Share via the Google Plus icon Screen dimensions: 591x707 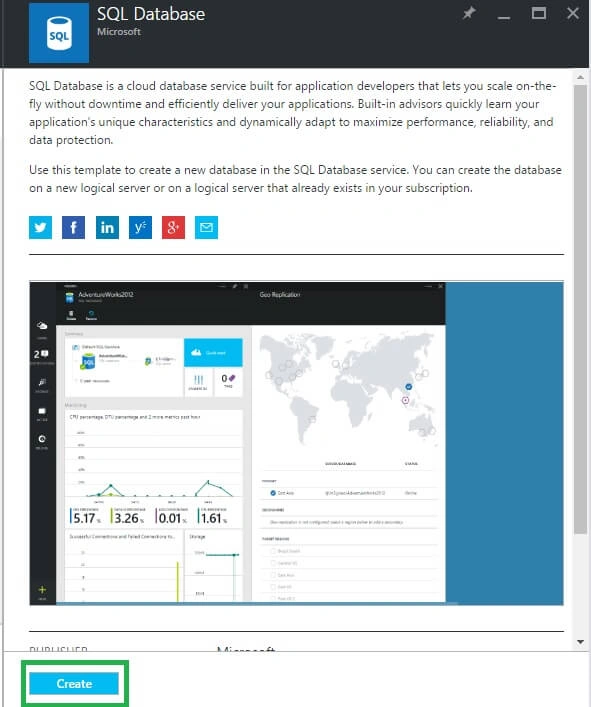click(174, 227)
